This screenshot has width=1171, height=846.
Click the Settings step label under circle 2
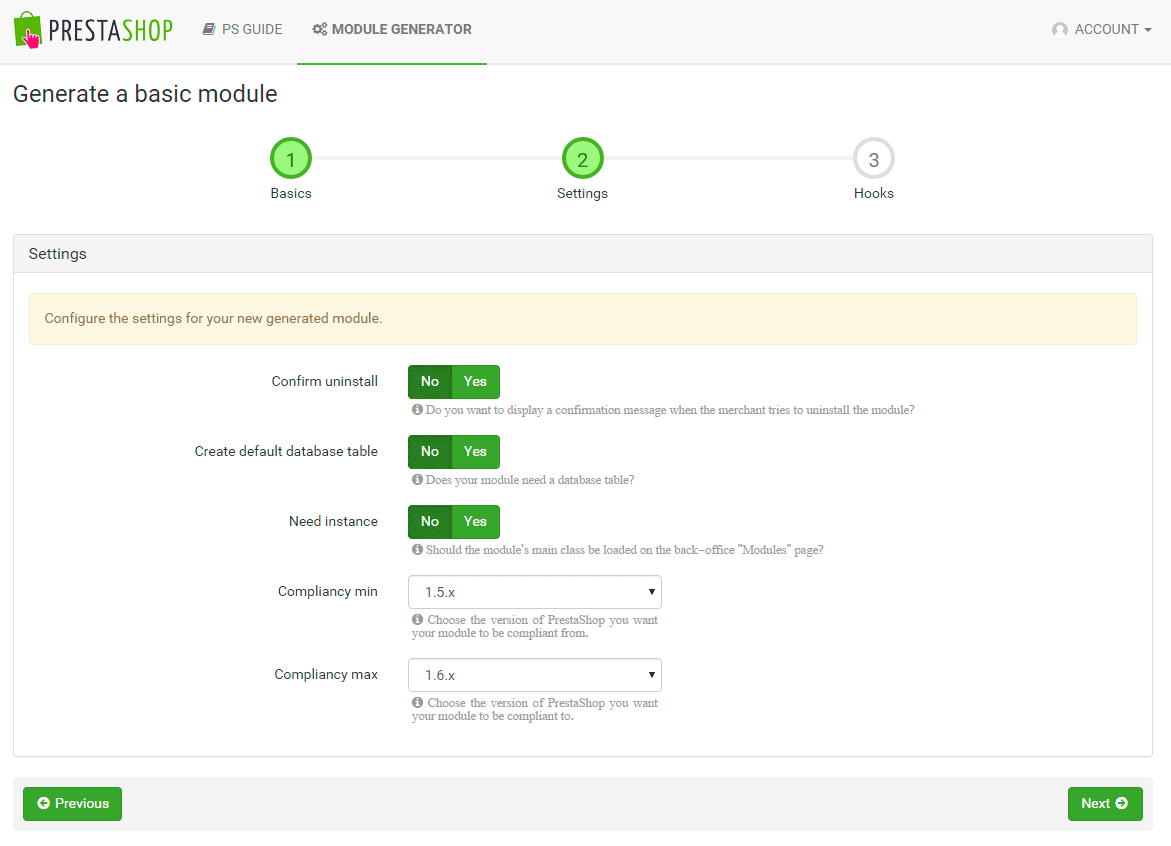coord(583,193)
